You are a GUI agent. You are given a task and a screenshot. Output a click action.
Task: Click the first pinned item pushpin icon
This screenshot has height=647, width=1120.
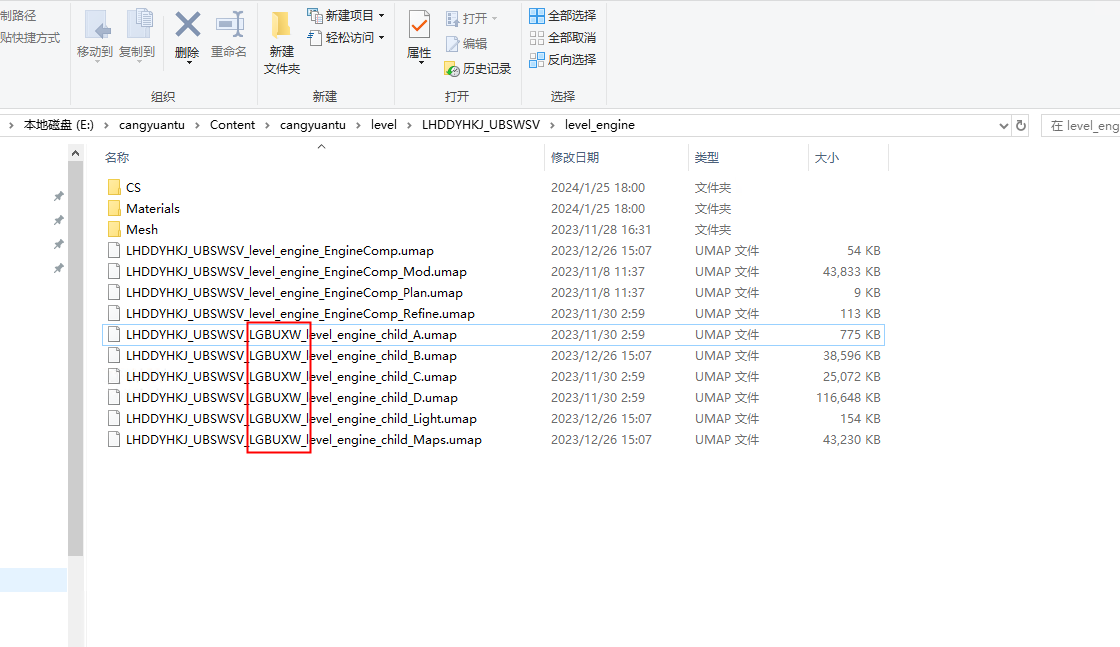click(x=59, y=196)
